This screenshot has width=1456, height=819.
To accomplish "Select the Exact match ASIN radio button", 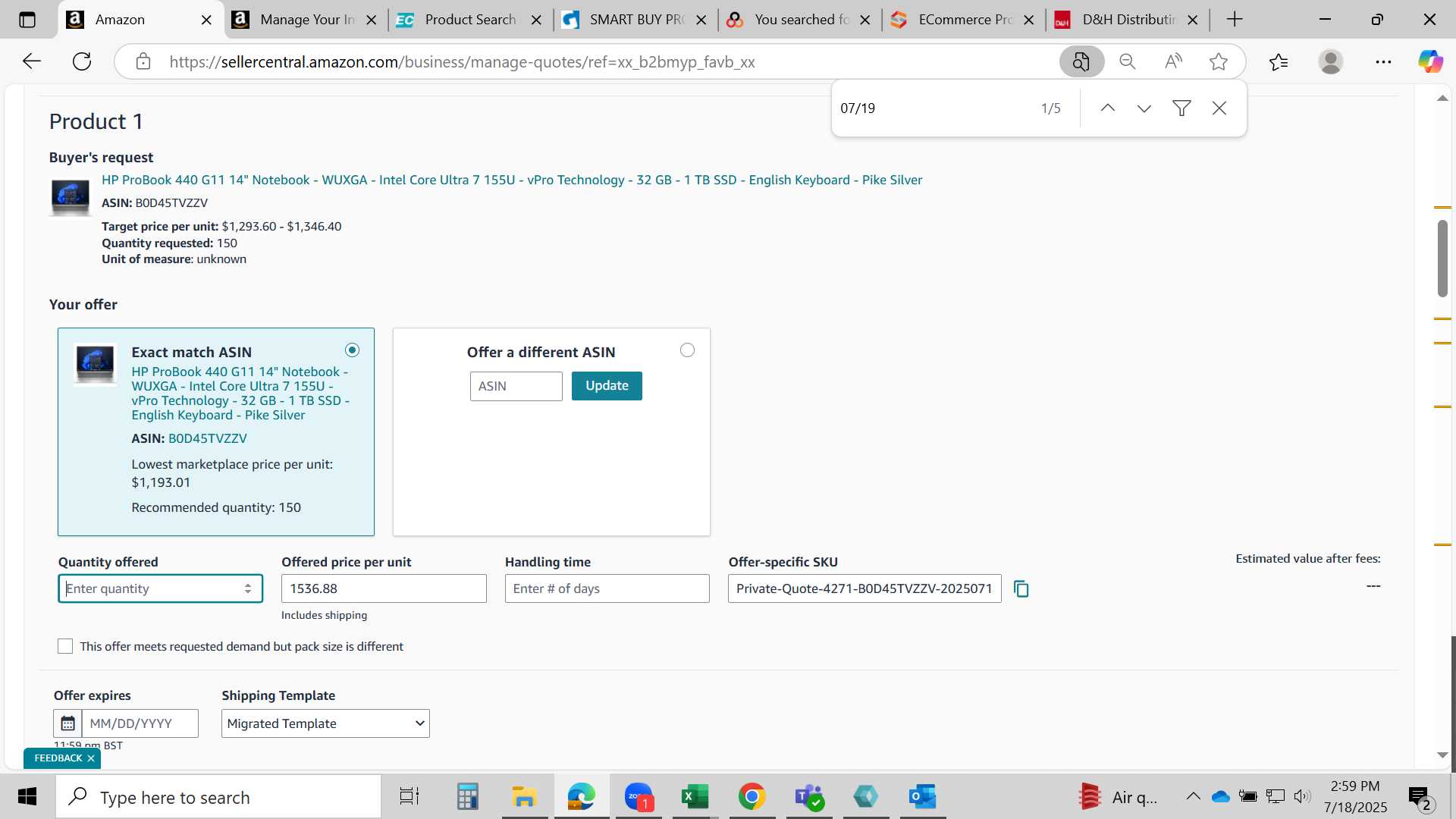I will point(352,350).
